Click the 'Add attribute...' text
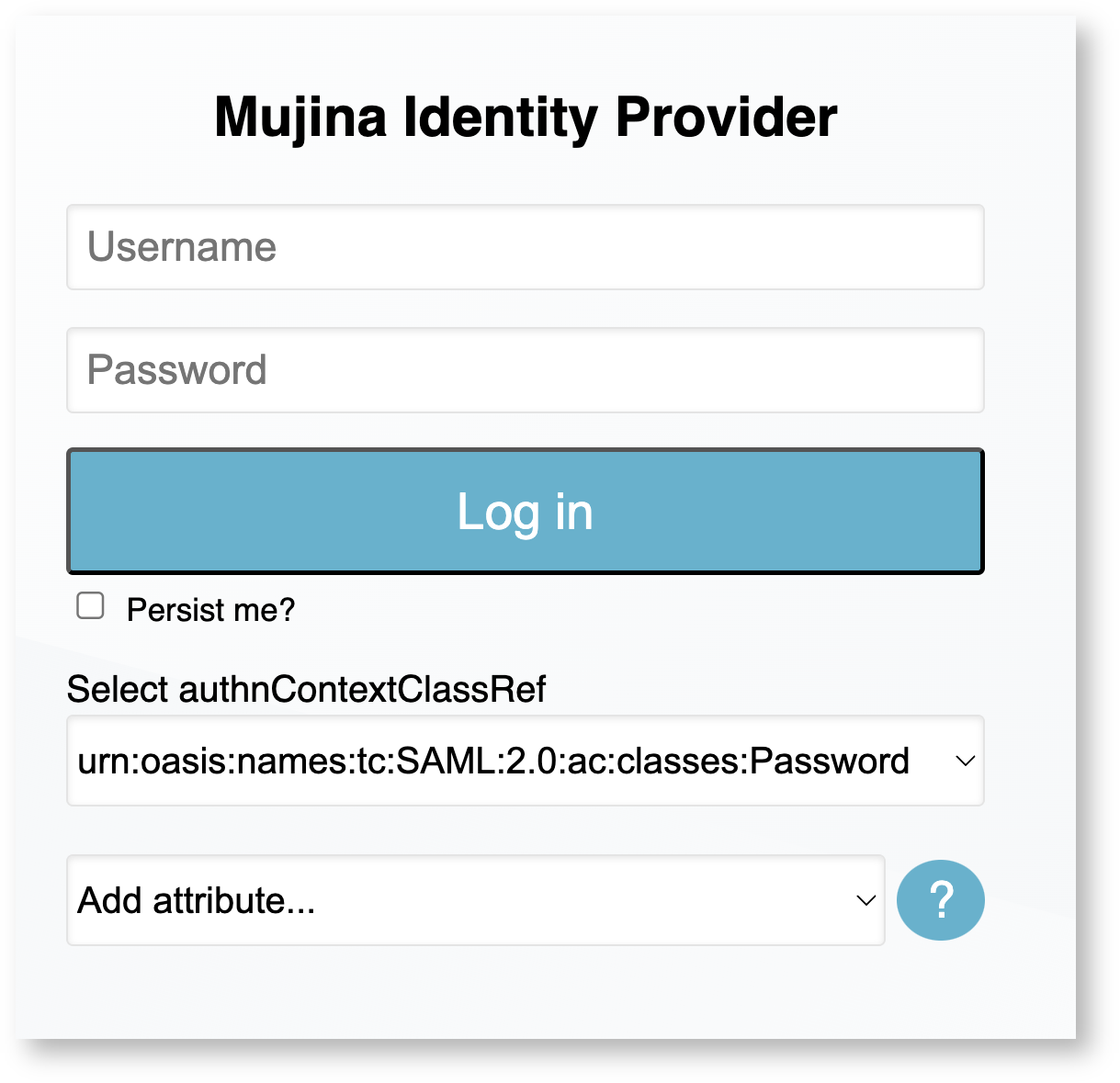Screen dimensions: 1120x1083 tap(197, 900)
